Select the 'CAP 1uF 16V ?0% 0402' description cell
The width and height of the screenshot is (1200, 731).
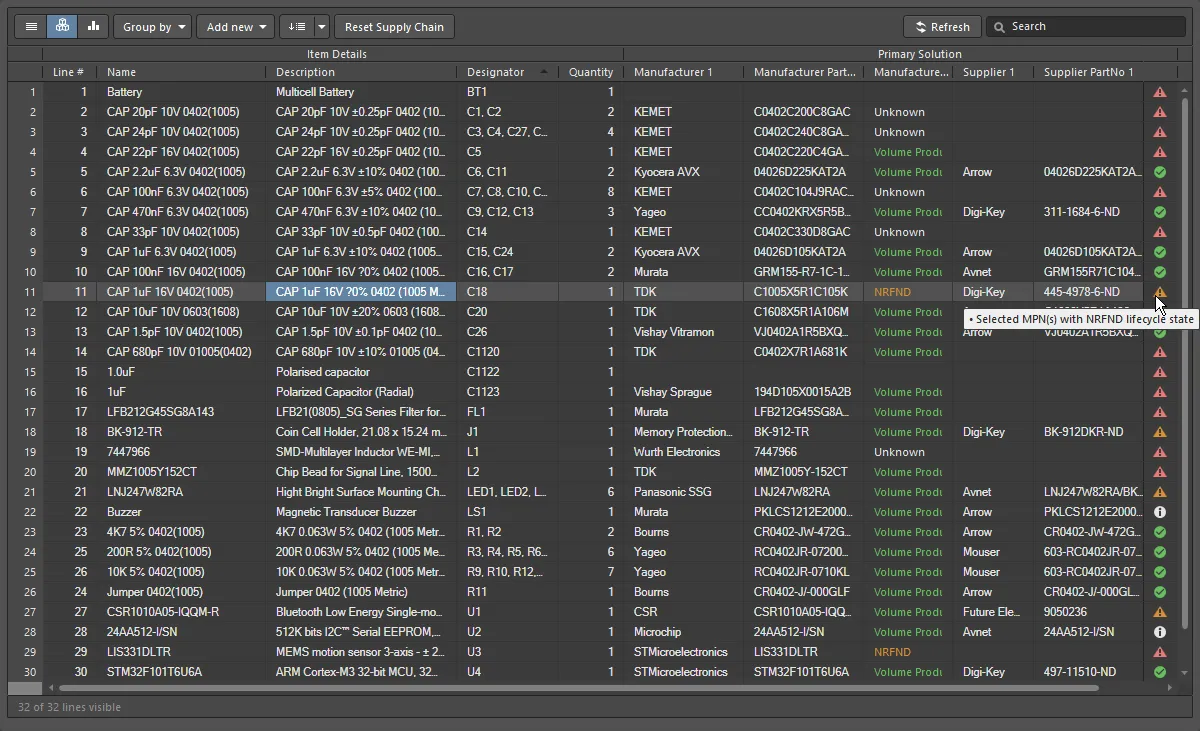tap(361, 292)
